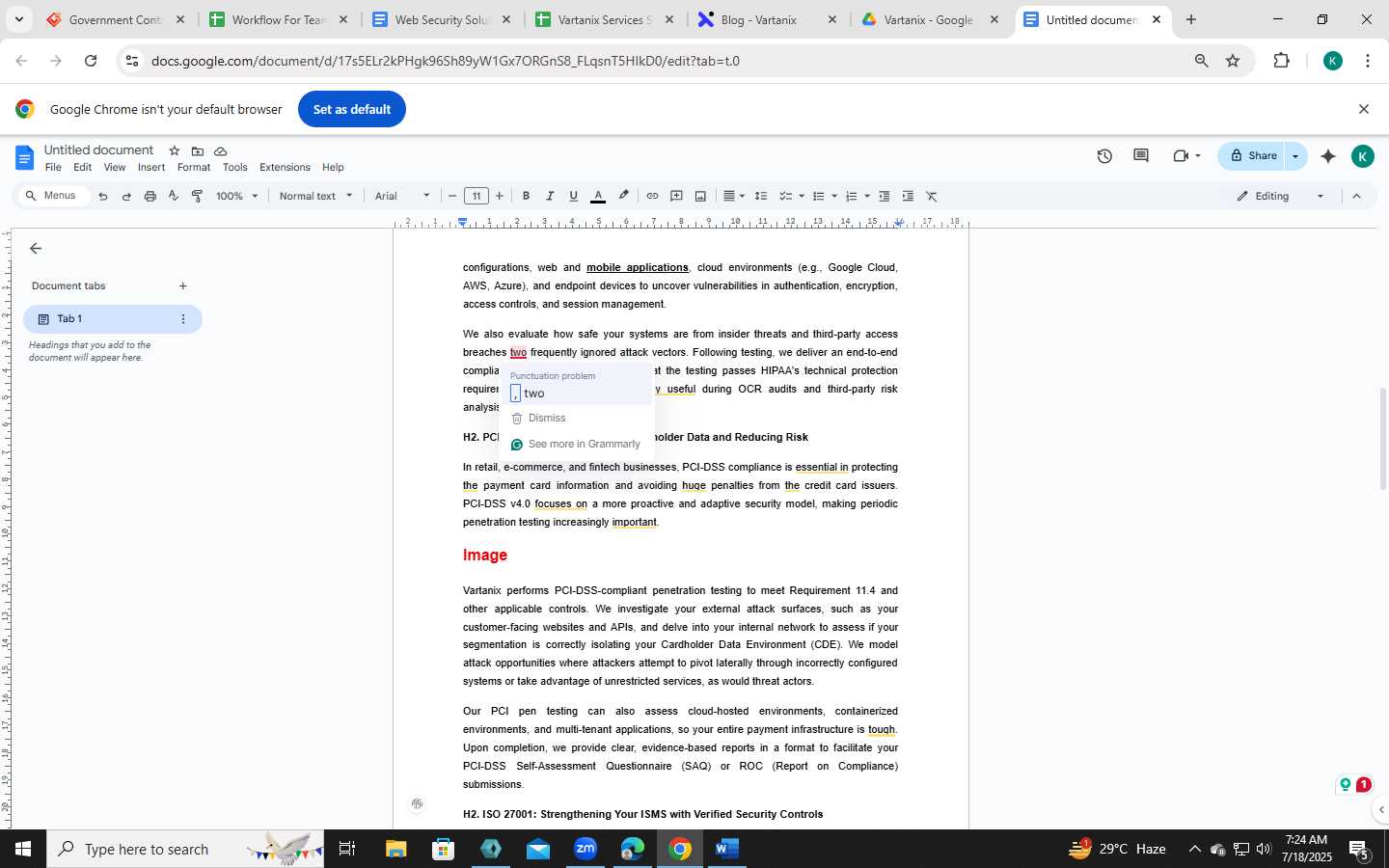Image resolution: width=1389 pixels, height=868 pixels.
Task: Close the default browser notification bar
Action: [x=1364, y=109]
